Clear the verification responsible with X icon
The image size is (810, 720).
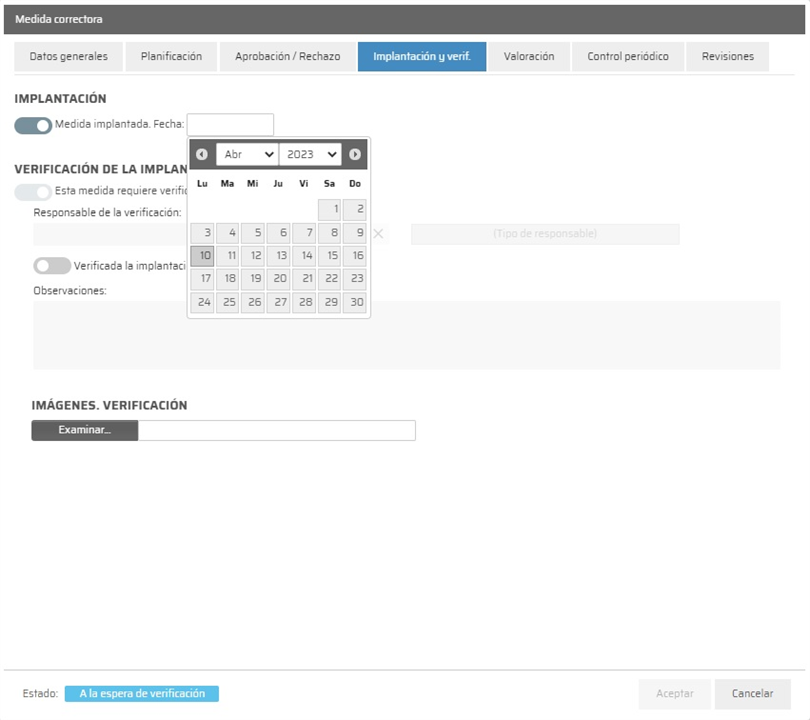378,234
